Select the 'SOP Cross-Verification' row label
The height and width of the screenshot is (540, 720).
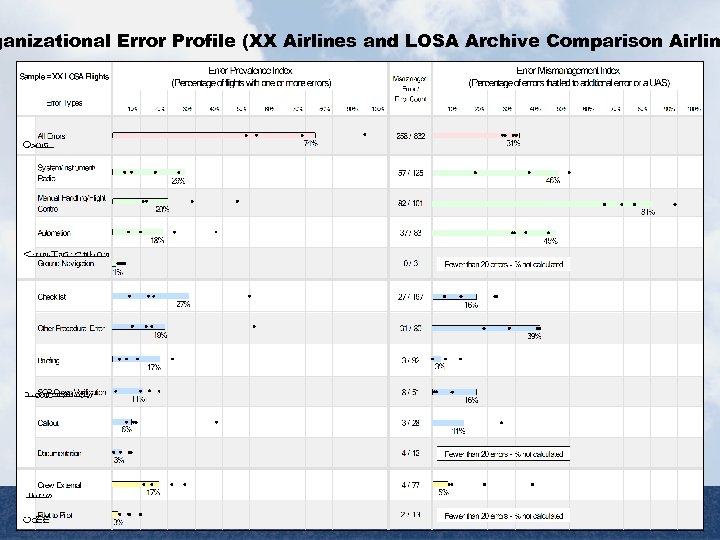pos(72,392)
